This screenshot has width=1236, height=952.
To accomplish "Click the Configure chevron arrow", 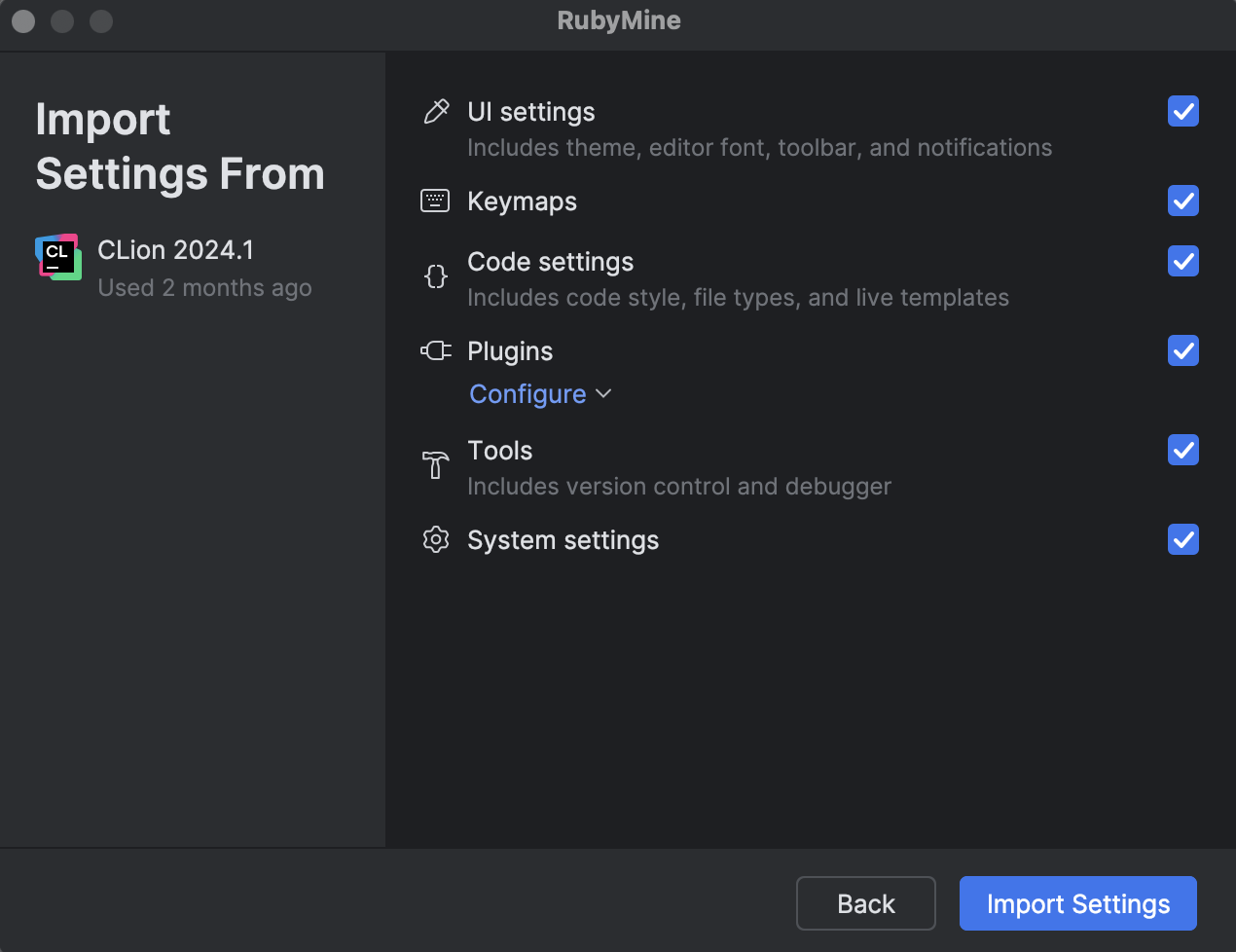I will click(x=603, y=394).
